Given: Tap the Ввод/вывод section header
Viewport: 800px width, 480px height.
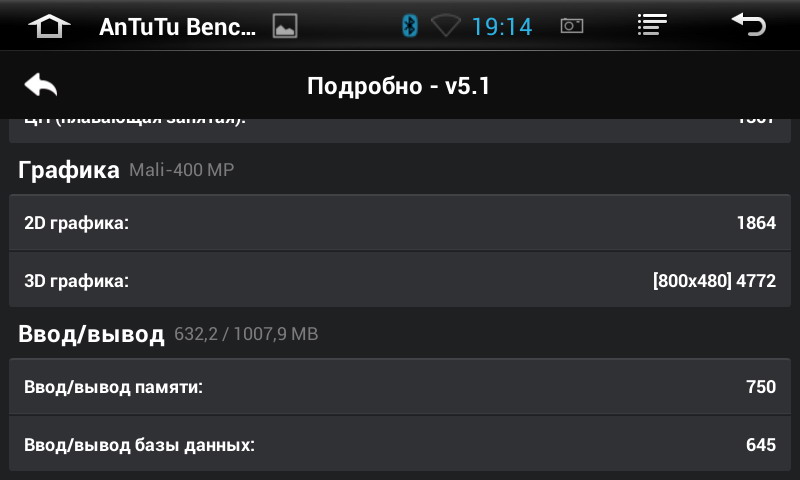Looking at the screenshot, I should 91,334.
